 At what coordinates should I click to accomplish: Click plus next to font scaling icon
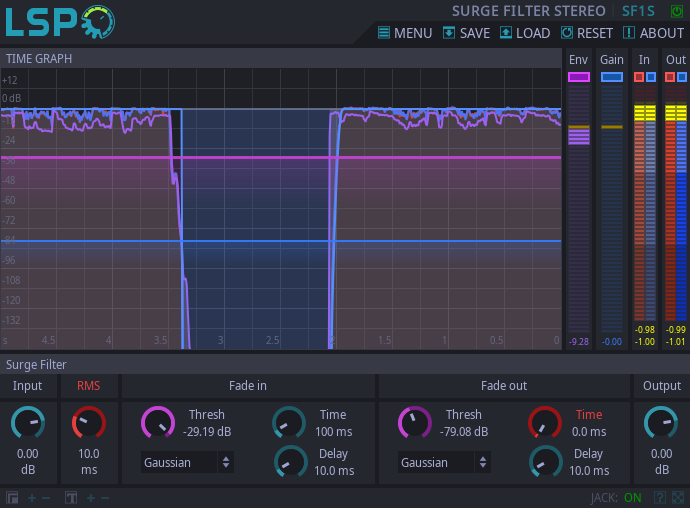91,498
